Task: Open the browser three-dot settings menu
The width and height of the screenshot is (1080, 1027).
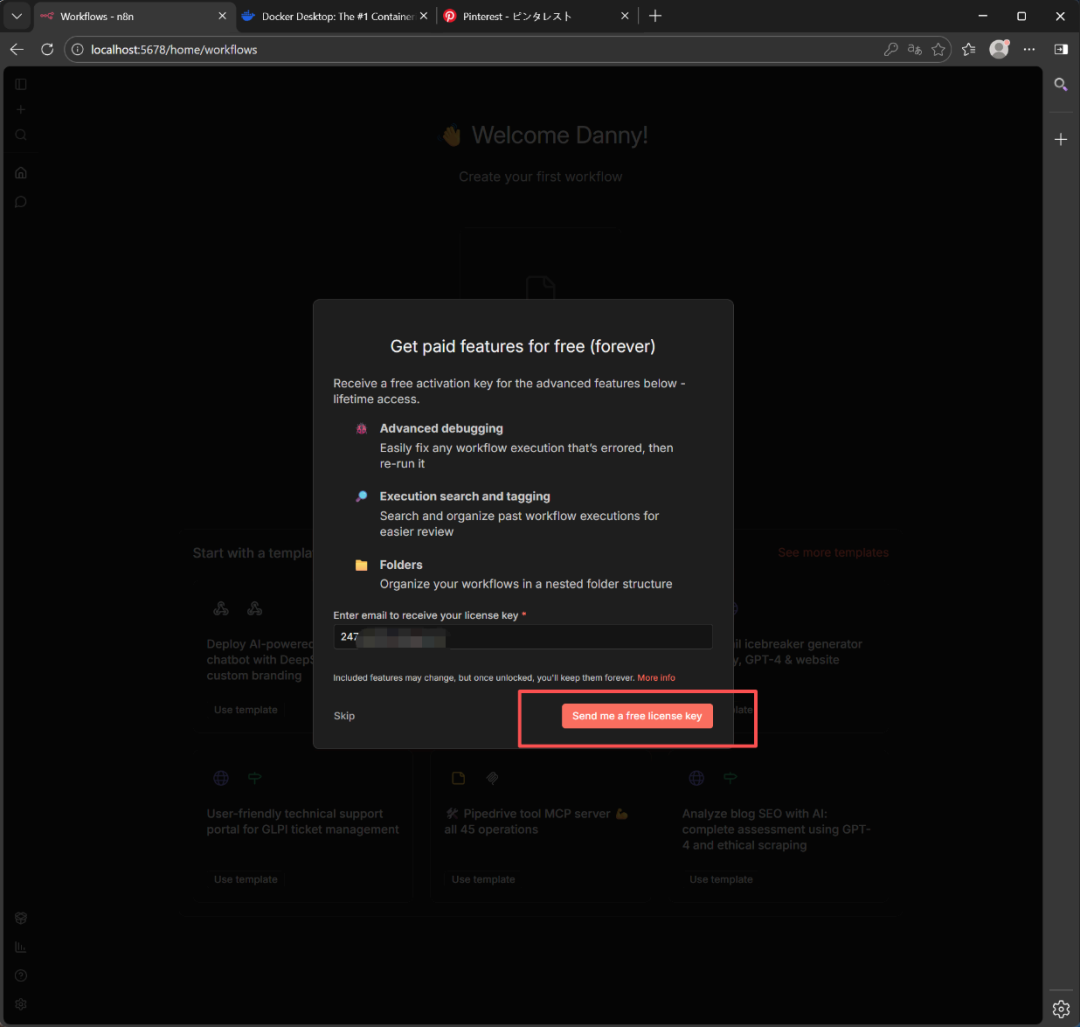Action: [1029, 48]
